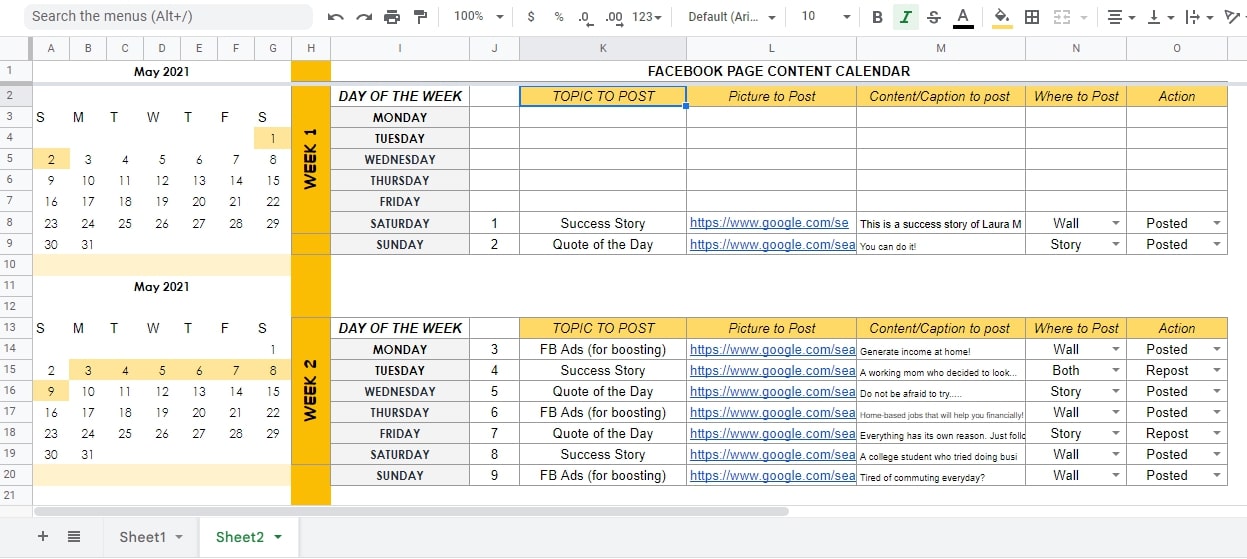Add a new sheet with plus icon
The height and width of the screenshot is (559, 1247).
42,537
